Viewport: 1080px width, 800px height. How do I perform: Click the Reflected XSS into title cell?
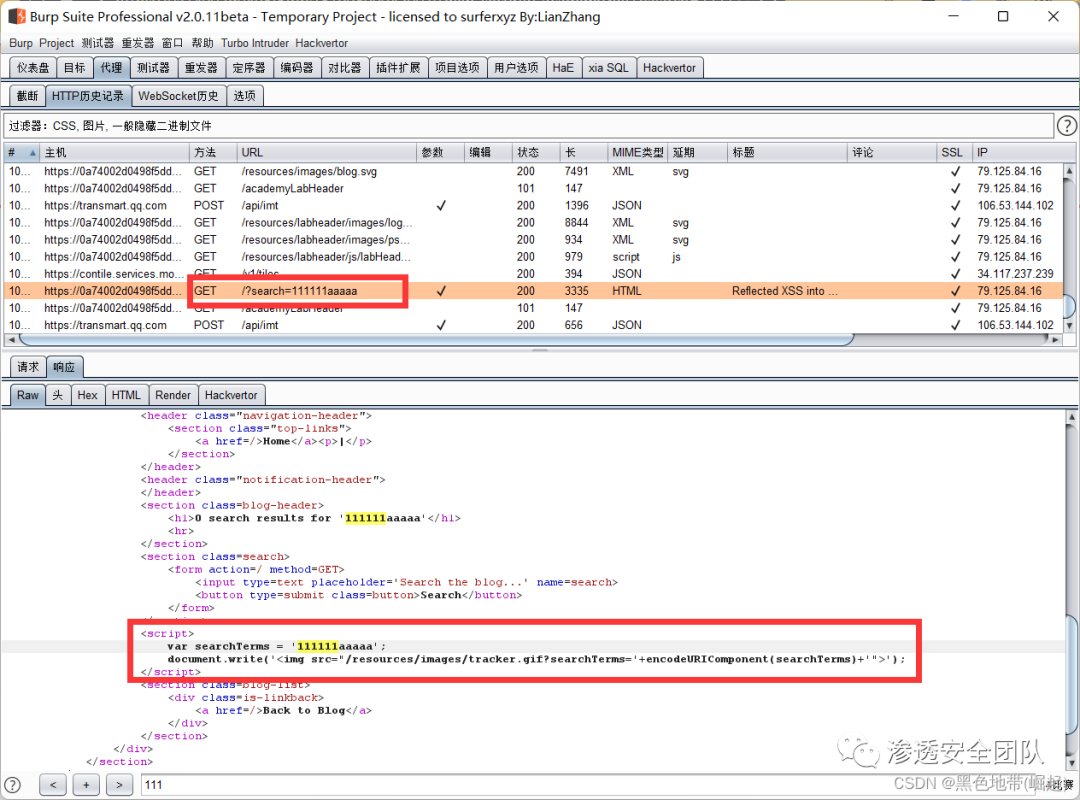coord(786,291)
